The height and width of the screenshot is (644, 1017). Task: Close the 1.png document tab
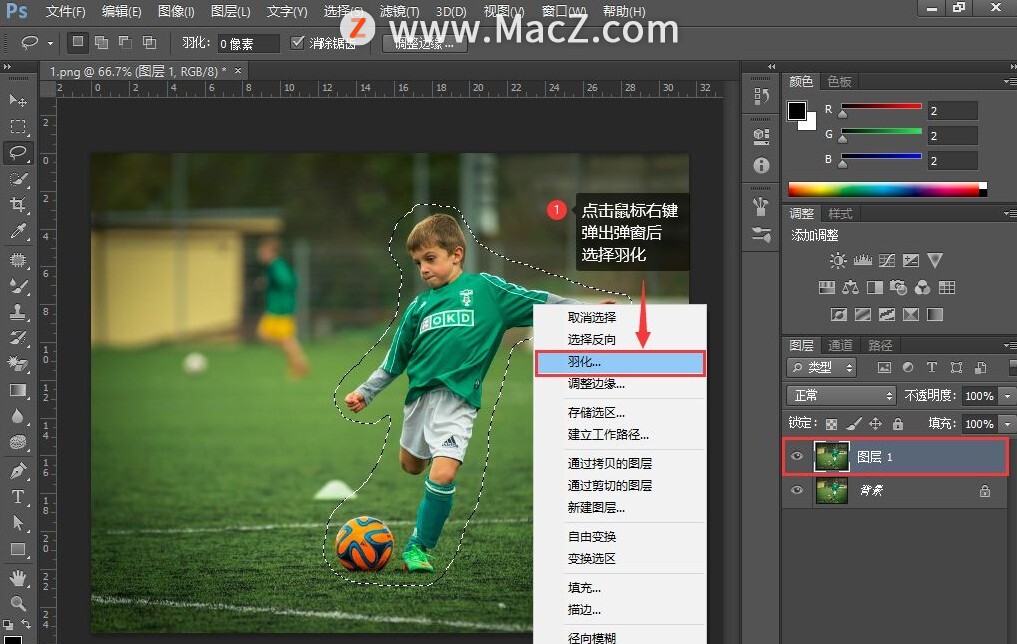[238, 71]
